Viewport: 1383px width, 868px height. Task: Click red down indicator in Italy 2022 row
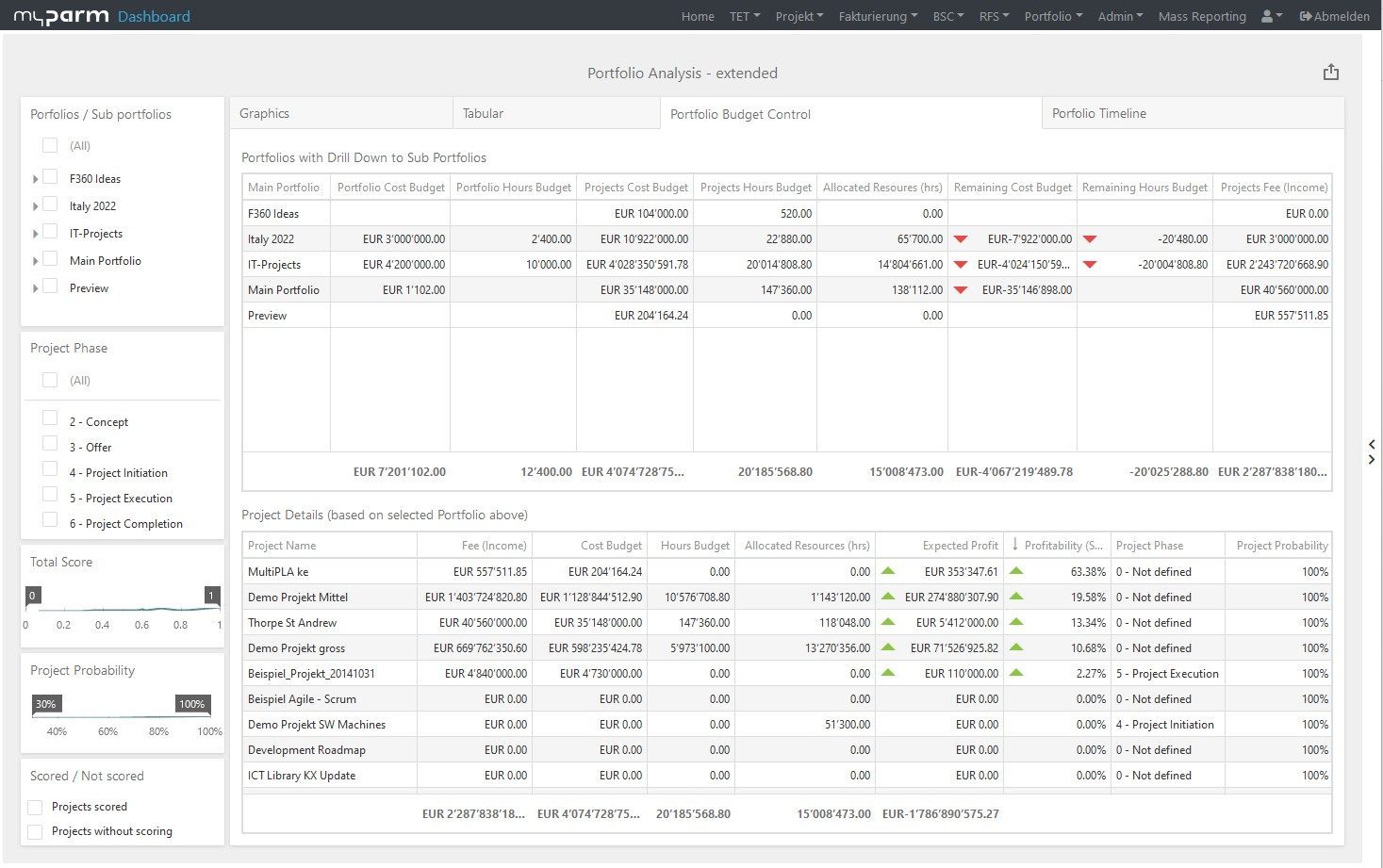pos(961,239)
